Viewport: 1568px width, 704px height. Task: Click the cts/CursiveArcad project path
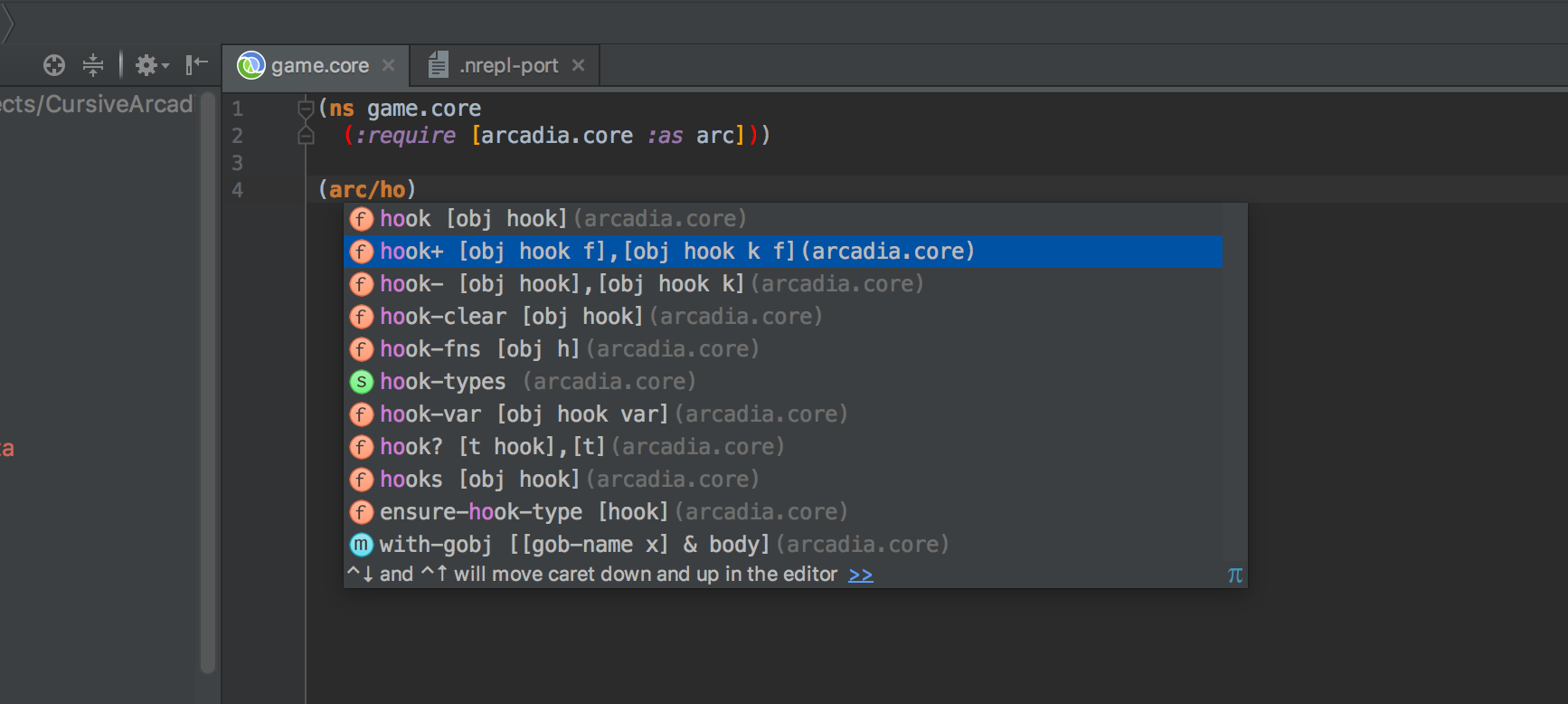pos(96,104)
